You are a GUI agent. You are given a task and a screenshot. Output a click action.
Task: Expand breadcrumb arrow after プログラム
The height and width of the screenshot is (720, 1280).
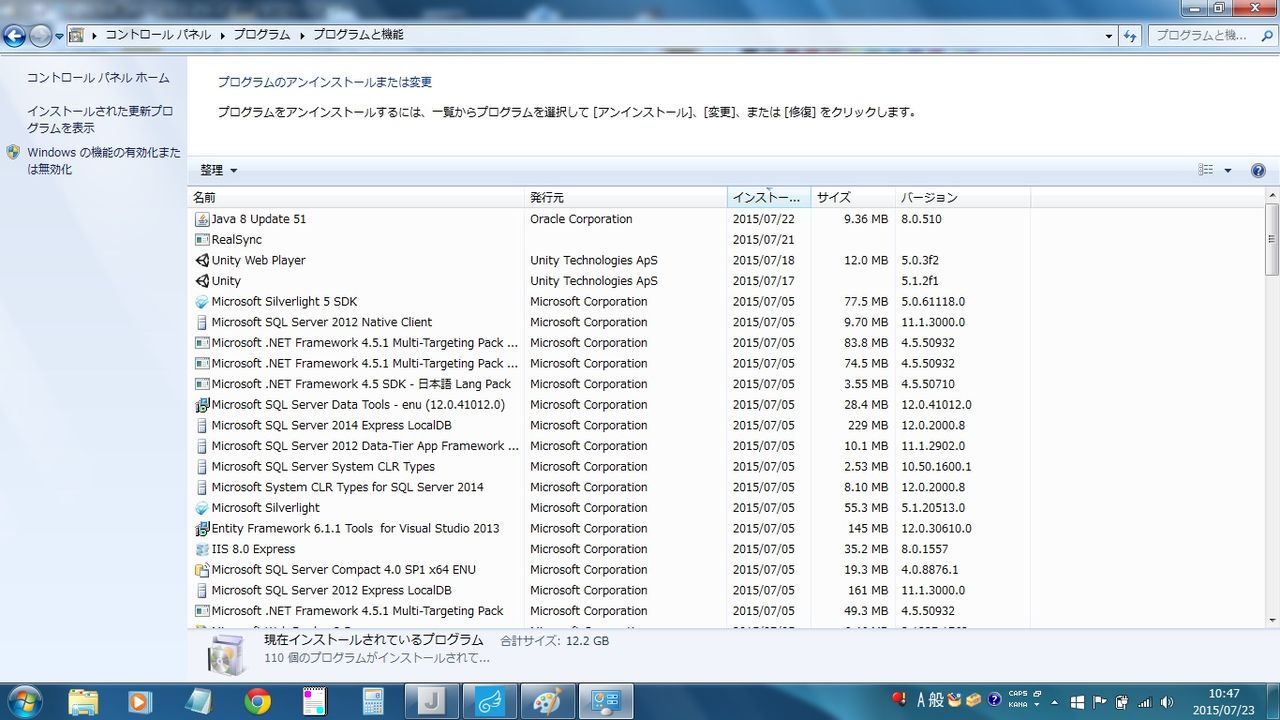[301, 35]
